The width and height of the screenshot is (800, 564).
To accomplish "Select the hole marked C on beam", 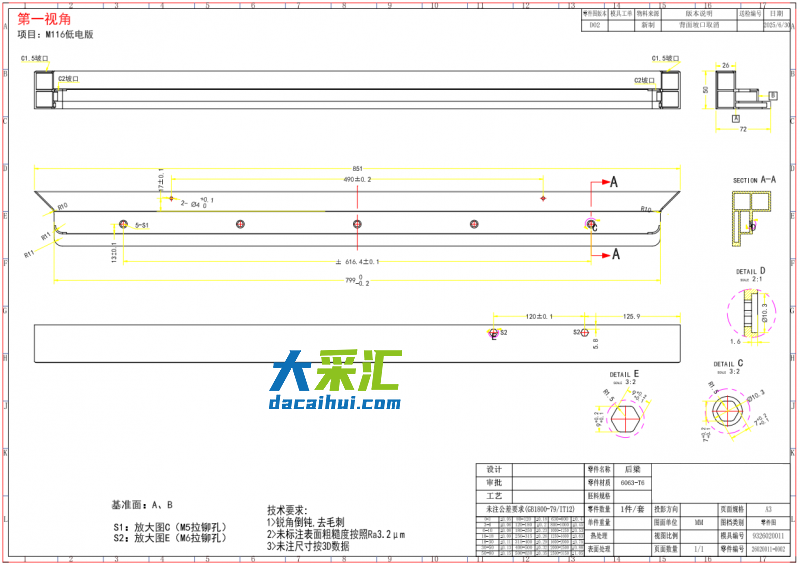I will [x=589, y=224].
